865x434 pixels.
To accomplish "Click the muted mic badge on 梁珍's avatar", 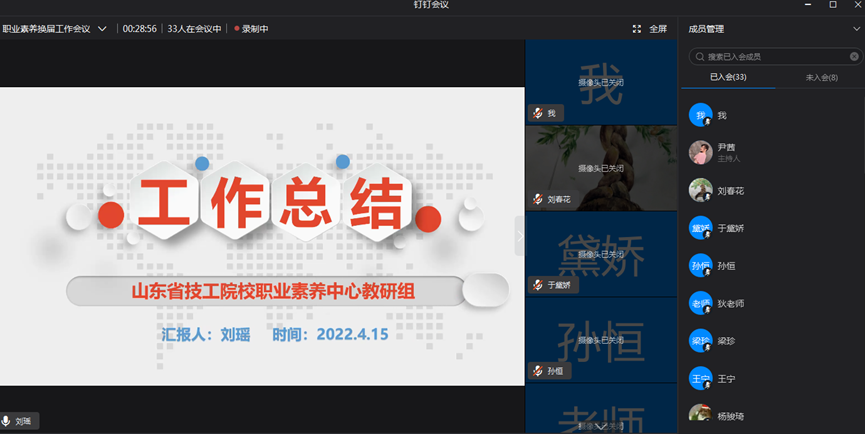I will pos(707,347).
